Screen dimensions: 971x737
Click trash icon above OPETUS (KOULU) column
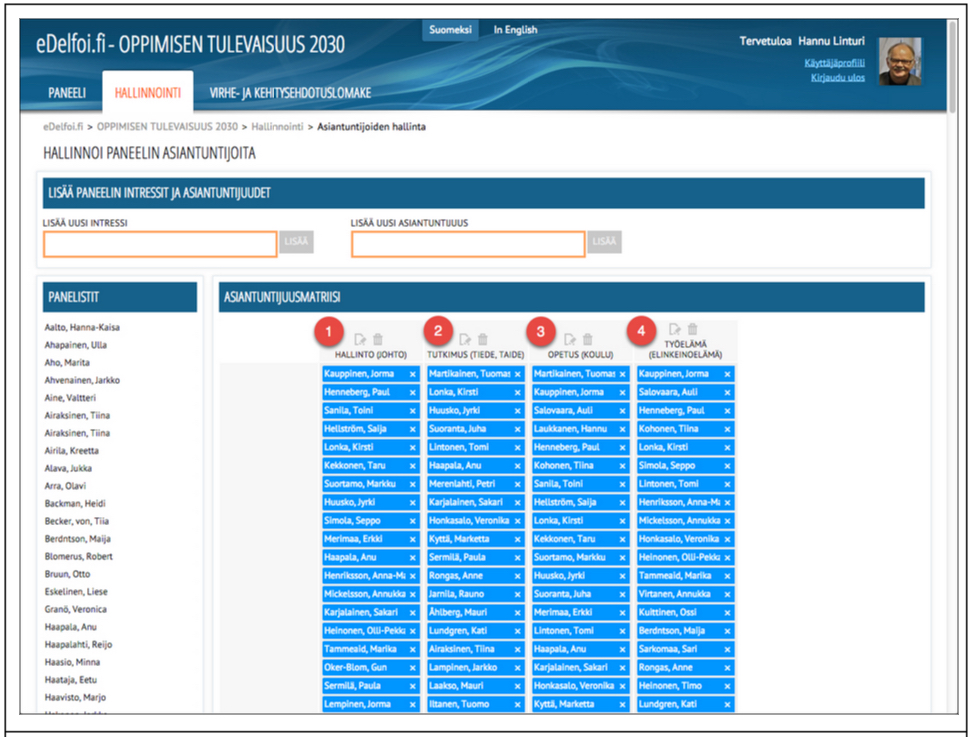588,340
